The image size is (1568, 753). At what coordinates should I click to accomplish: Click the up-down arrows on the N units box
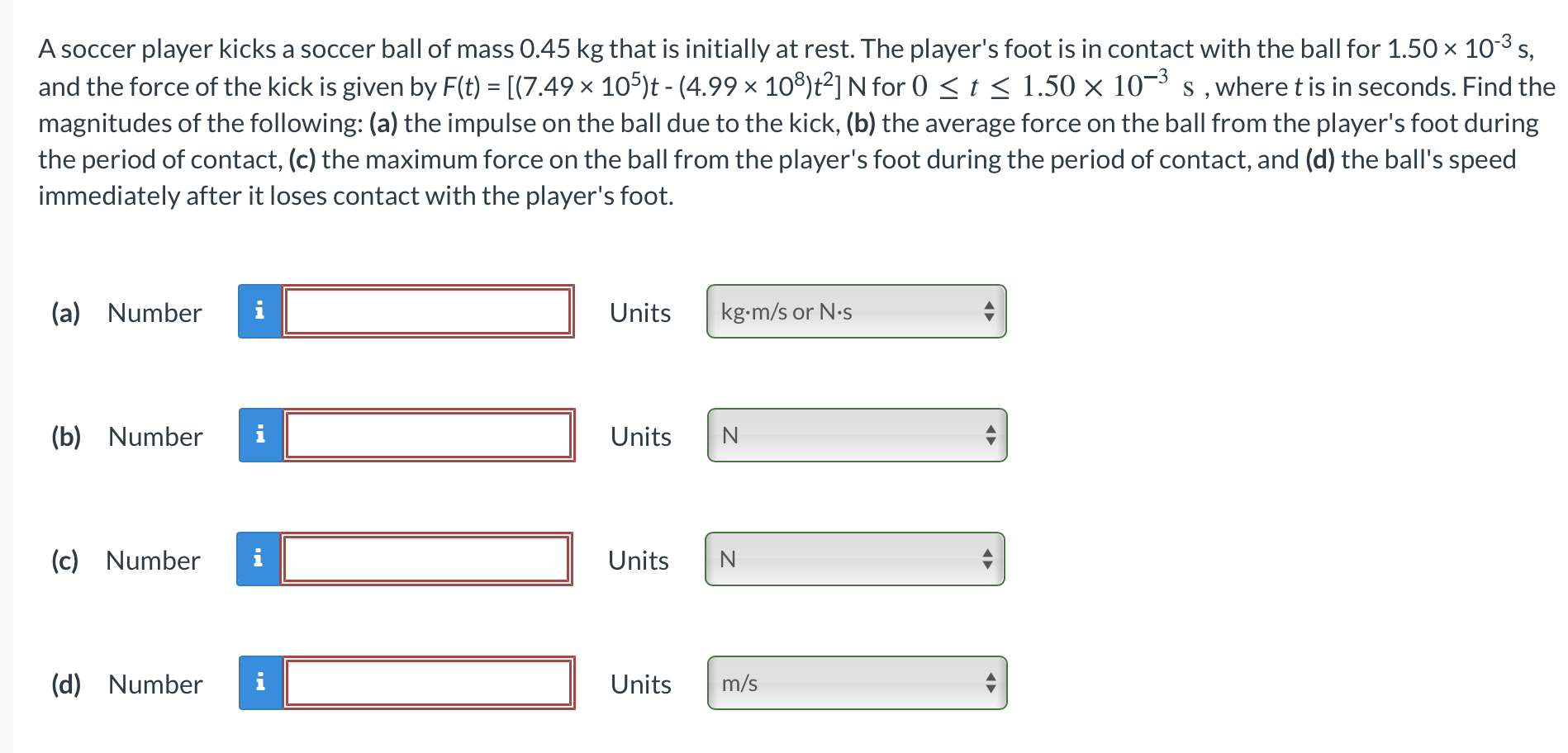pyautogui.click(x=990, y=435)
